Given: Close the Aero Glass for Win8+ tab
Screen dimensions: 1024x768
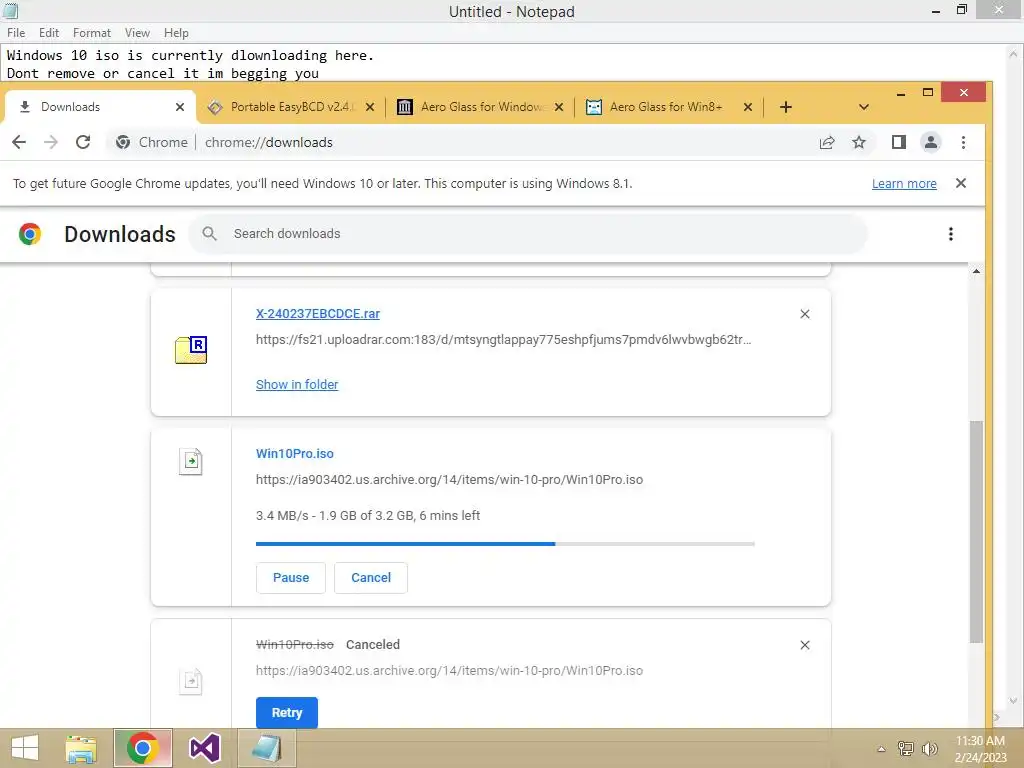Looking at the screenshot, I should (x=748, y=107).
